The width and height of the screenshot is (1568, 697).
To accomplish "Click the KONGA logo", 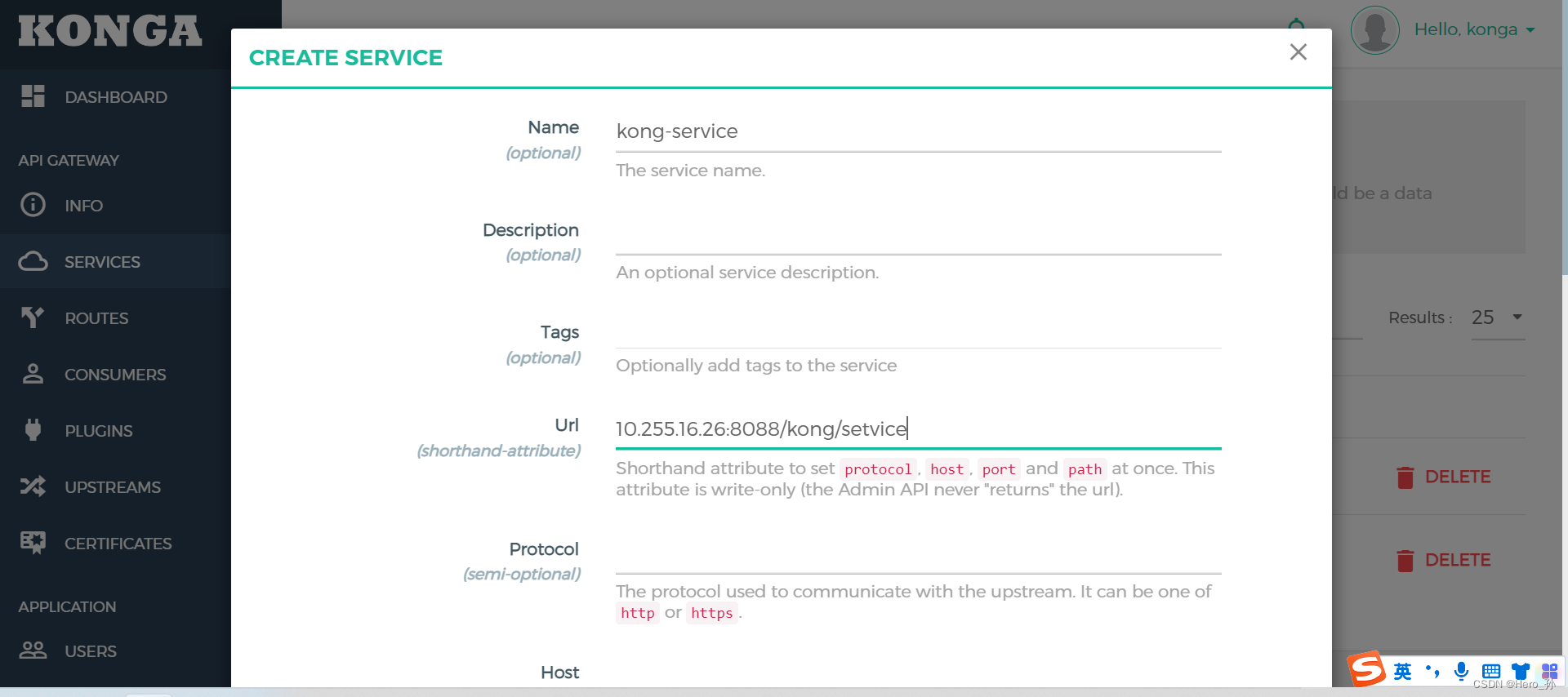I will [110, 32].
